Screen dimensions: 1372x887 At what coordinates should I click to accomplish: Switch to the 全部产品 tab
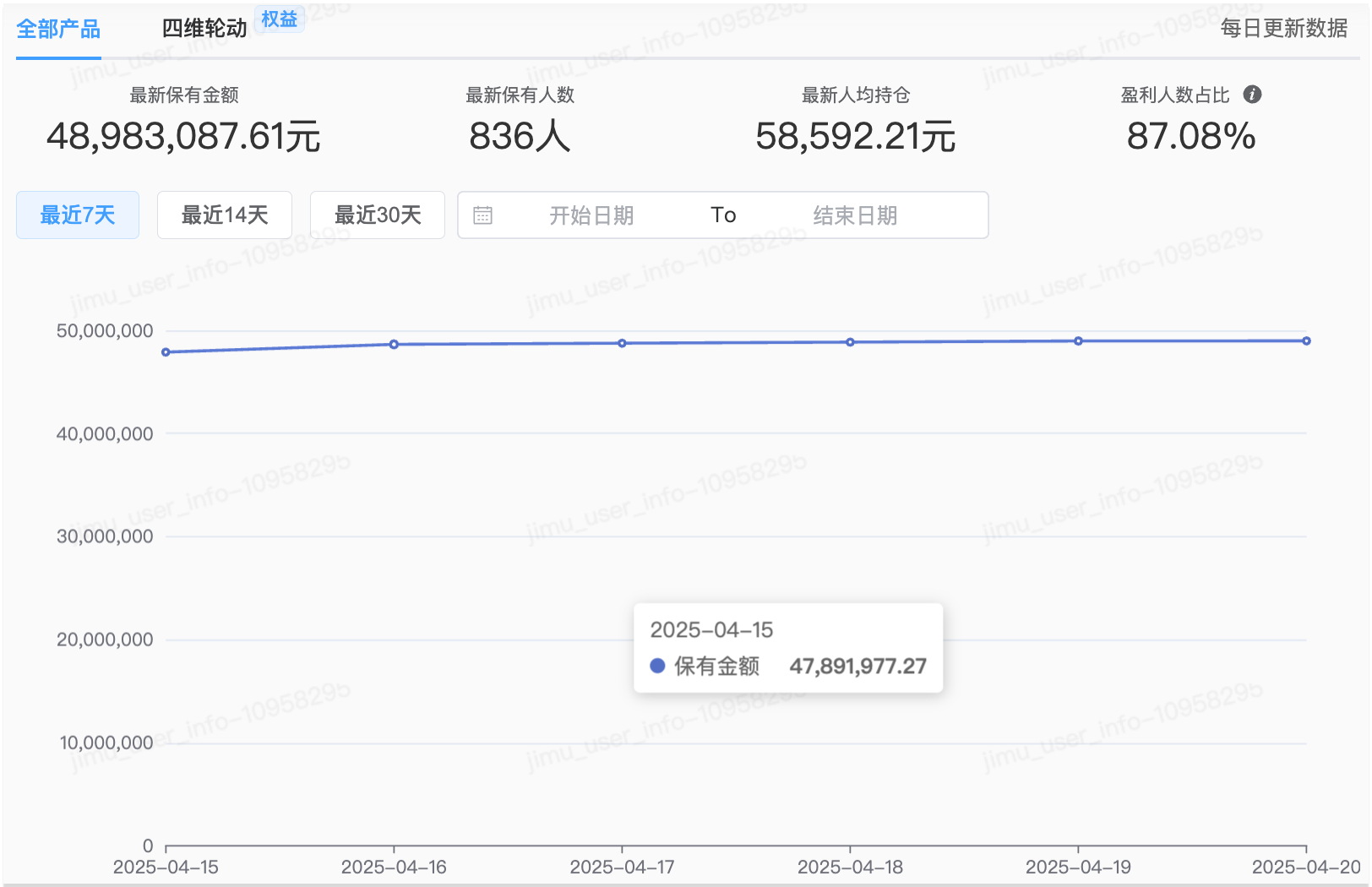58,30
